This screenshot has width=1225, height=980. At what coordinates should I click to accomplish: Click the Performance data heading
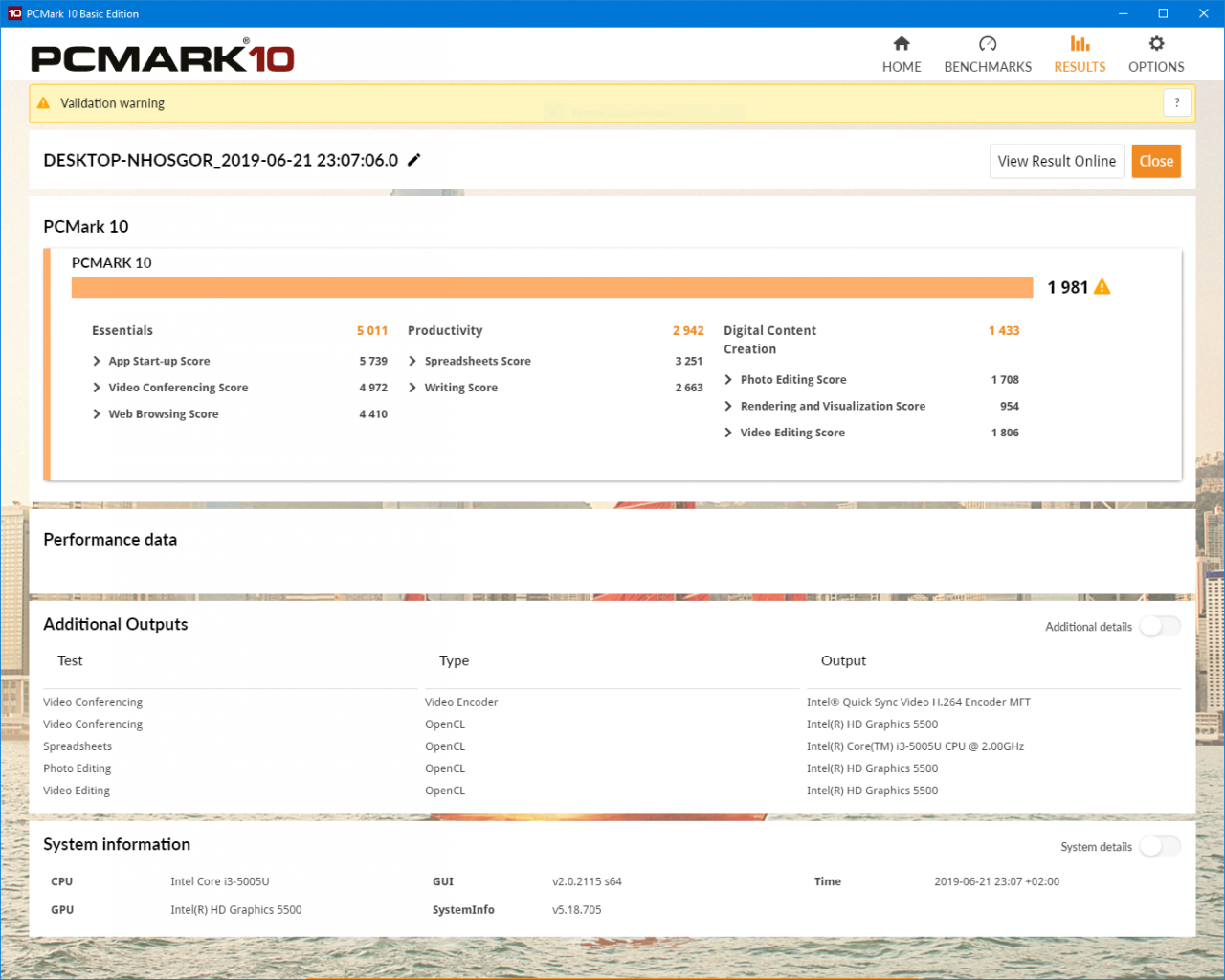pyautogui.click(x=110, y=540)
